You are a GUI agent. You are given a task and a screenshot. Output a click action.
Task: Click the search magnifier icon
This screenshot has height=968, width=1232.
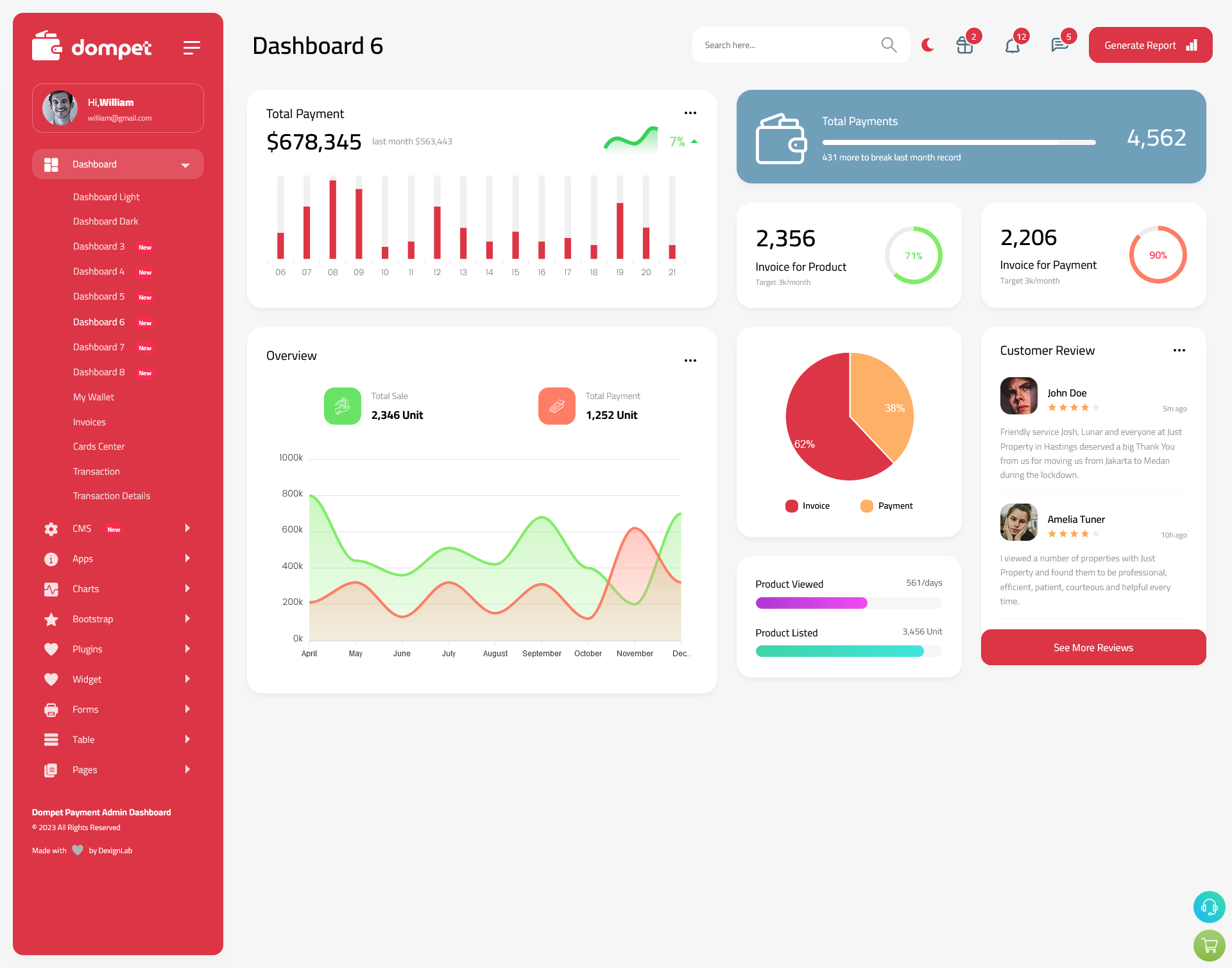(888, 44)
